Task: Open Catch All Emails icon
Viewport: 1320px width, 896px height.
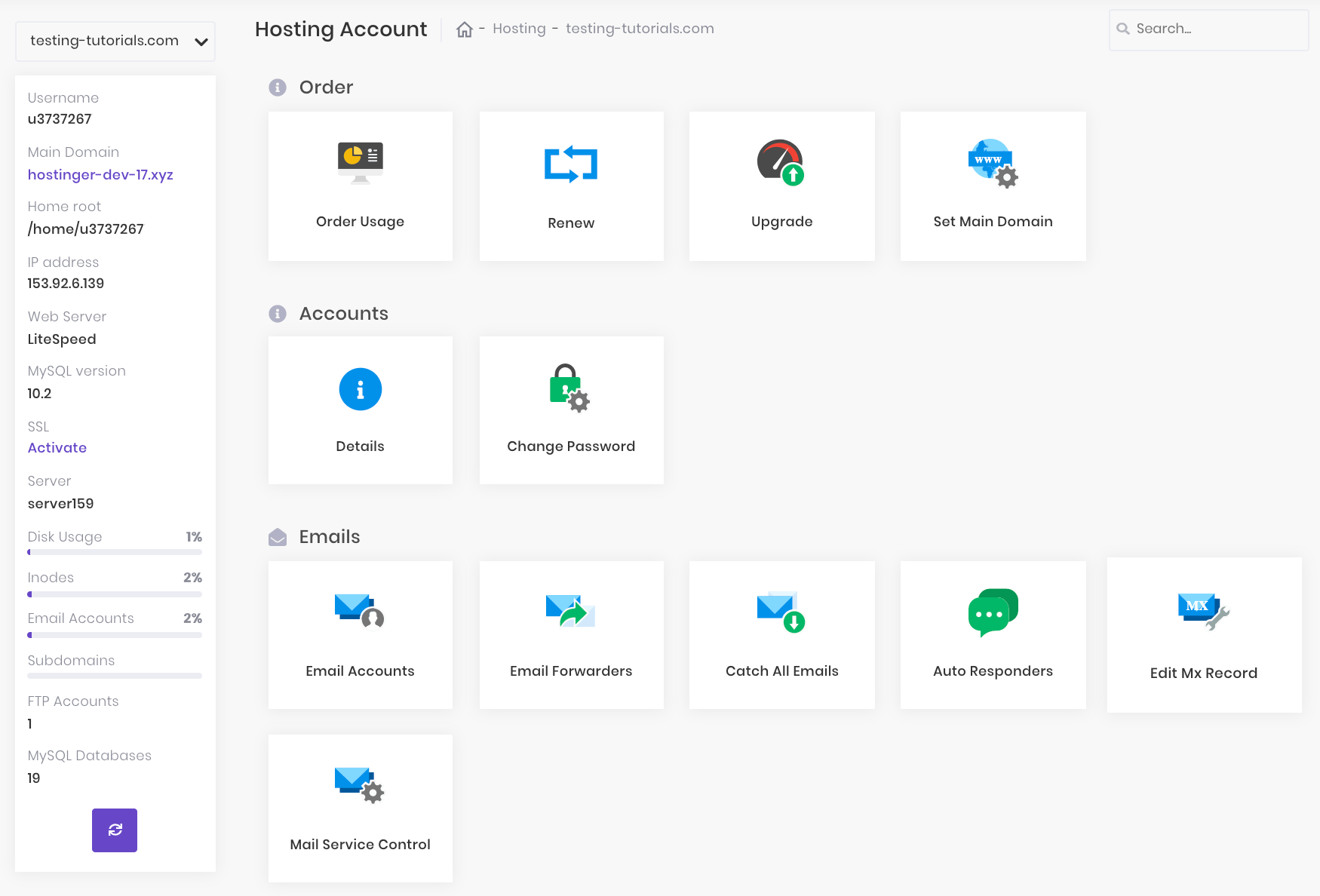Action: tap(781, 612)
